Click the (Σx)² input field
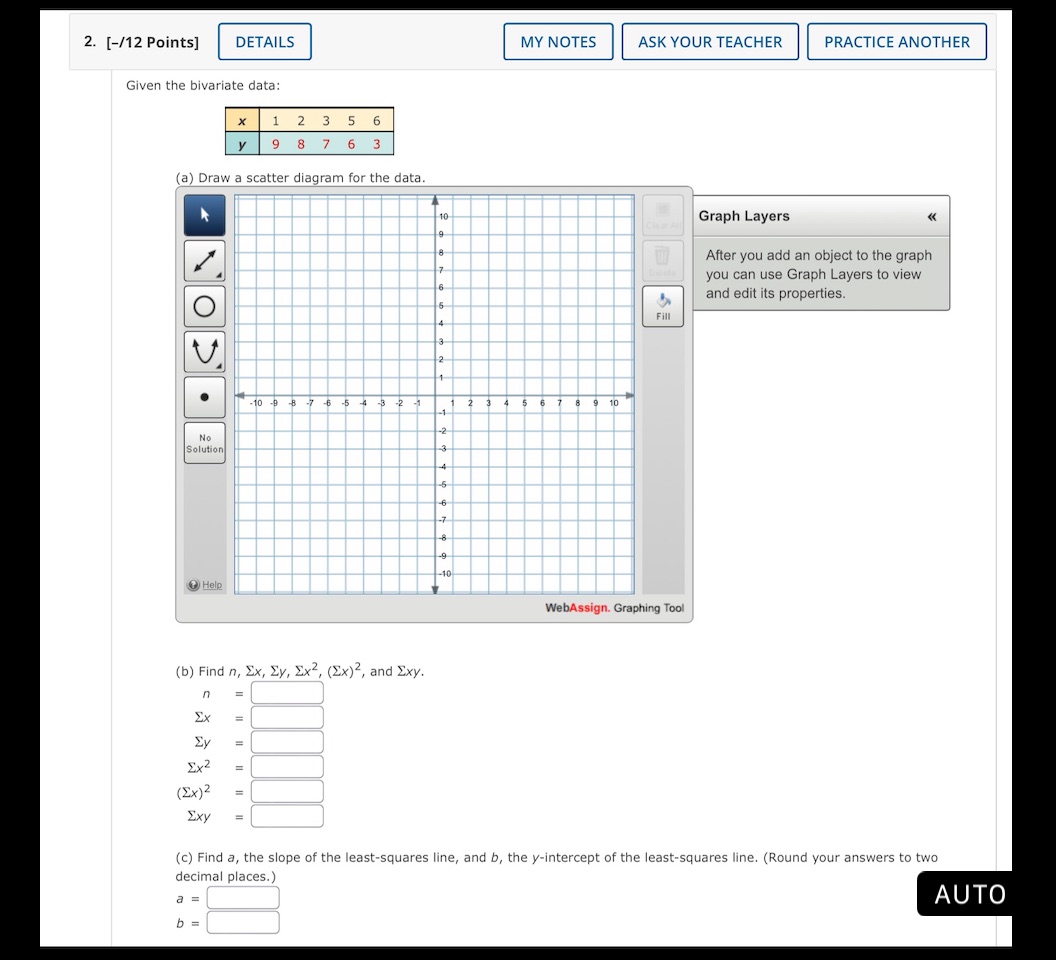This screenshot has width=1056, height=960. [287, 792]
